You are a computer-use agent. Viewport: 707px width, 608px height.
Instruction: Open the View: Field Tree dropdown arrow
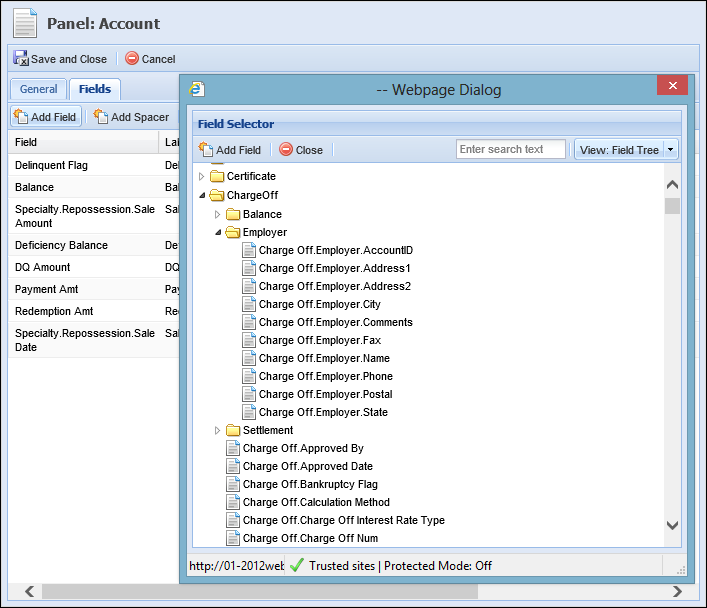pos(670,149)
